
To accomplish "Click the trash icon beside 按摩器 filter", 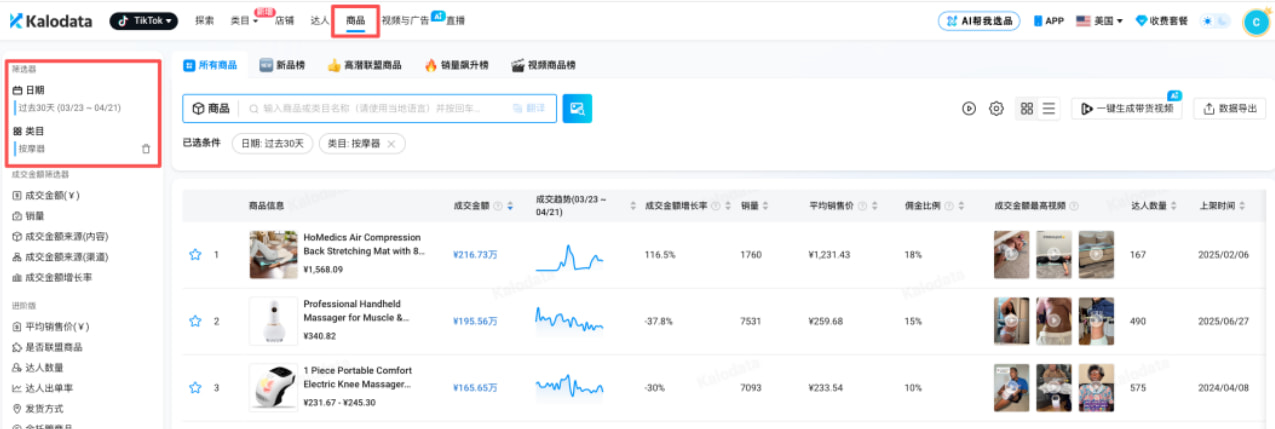I will [146, 148].
